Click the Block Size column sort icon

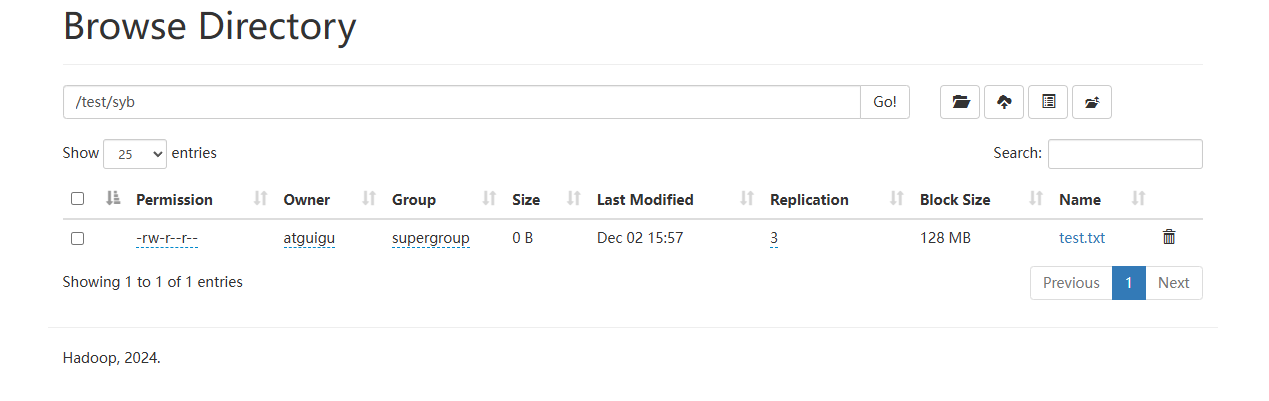1037,199
